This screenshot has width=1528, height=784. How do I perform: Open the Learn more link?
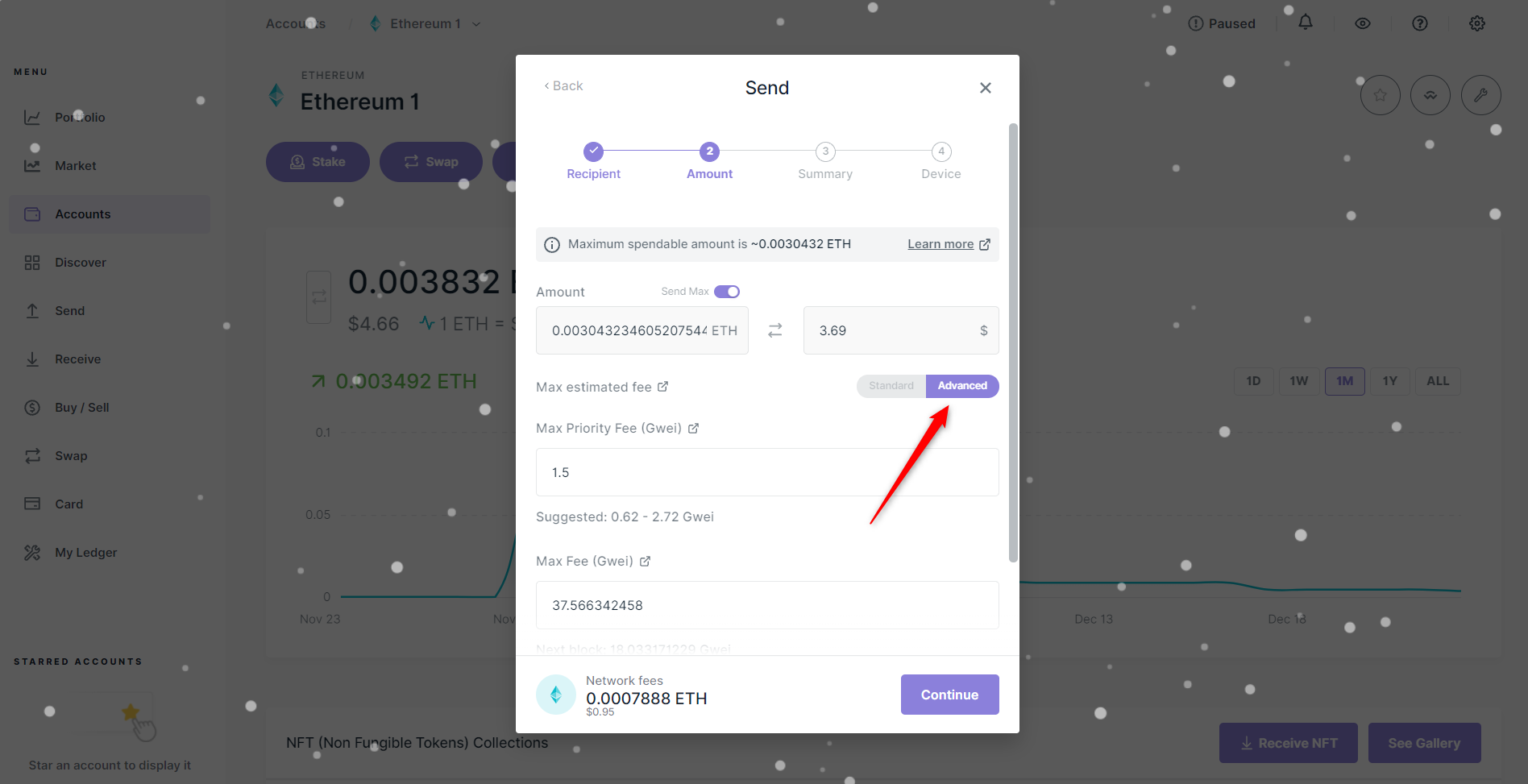(940, 244)
